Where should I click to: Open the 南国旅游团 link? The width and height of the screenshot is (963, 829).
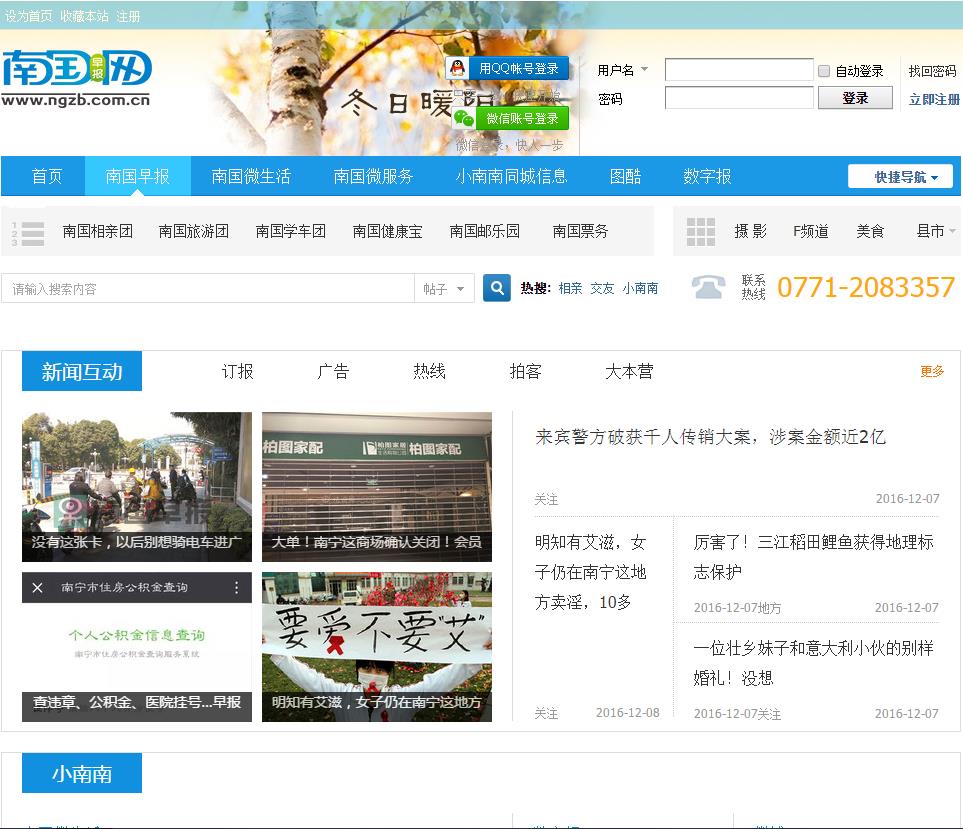193,232
